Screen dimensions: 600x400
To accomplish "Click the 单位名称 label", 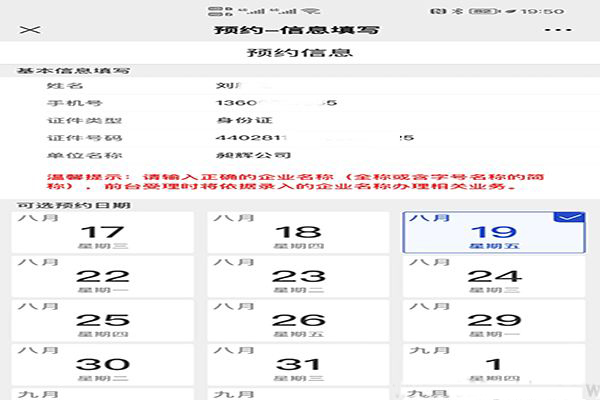I will 84,155.
